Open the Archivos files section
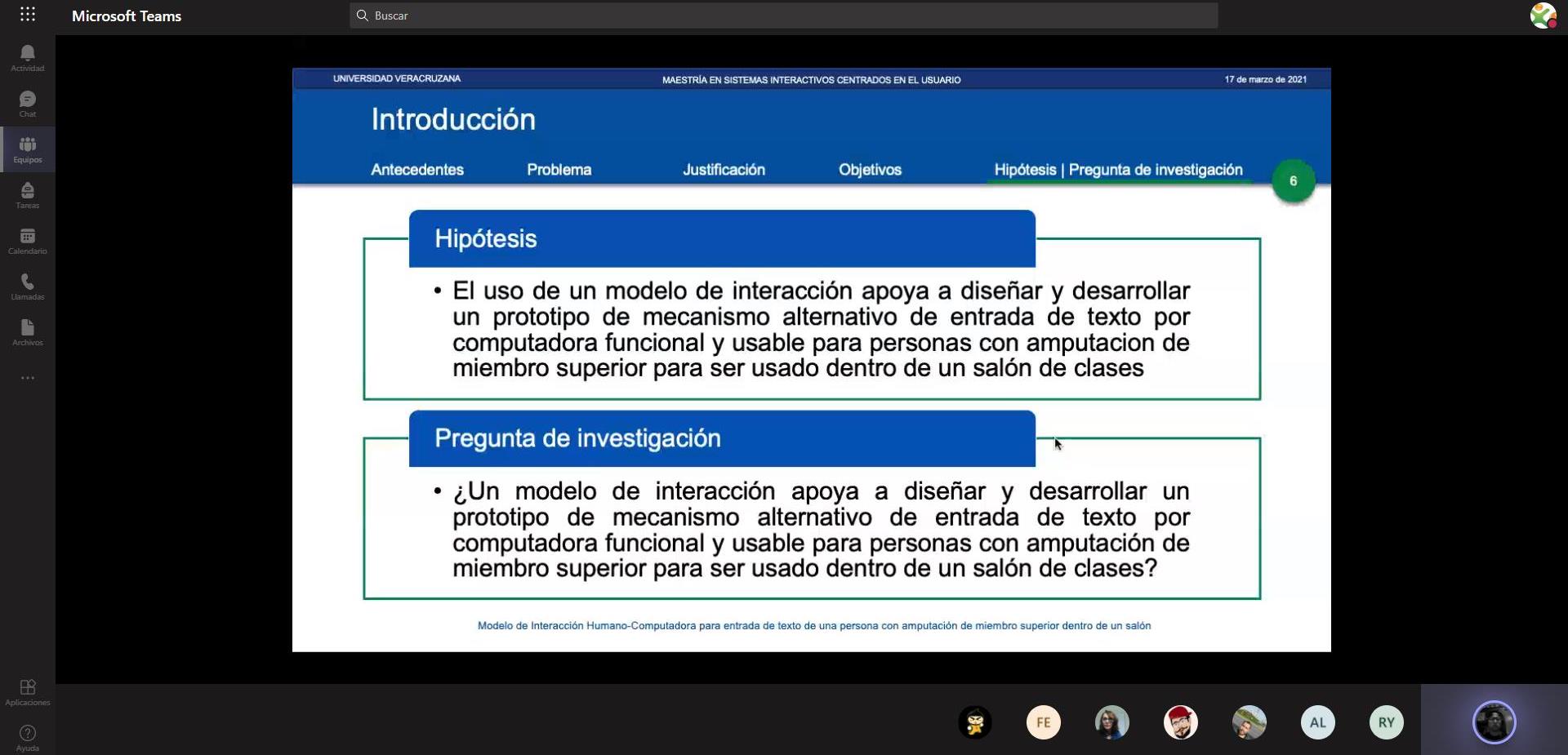This screenshot has height=755, width=1568. coord(27,332)
